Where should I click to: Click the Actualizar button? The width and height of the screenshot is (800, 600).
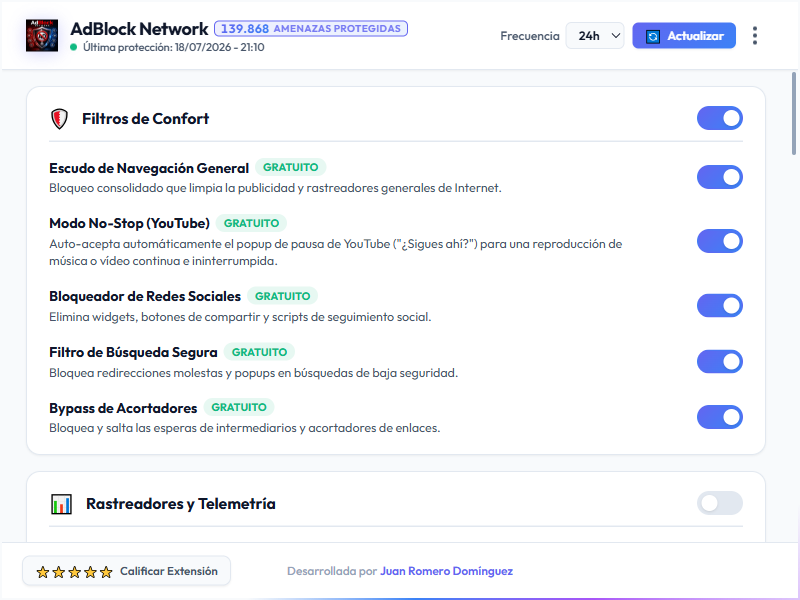pos(684,36)
